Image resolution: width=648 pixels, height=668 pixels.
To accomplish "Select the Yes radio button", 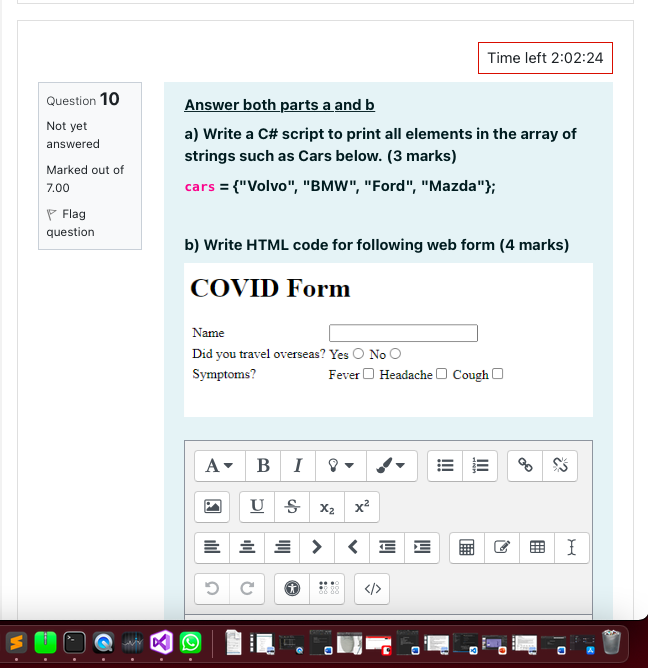I will coord(358,354).
